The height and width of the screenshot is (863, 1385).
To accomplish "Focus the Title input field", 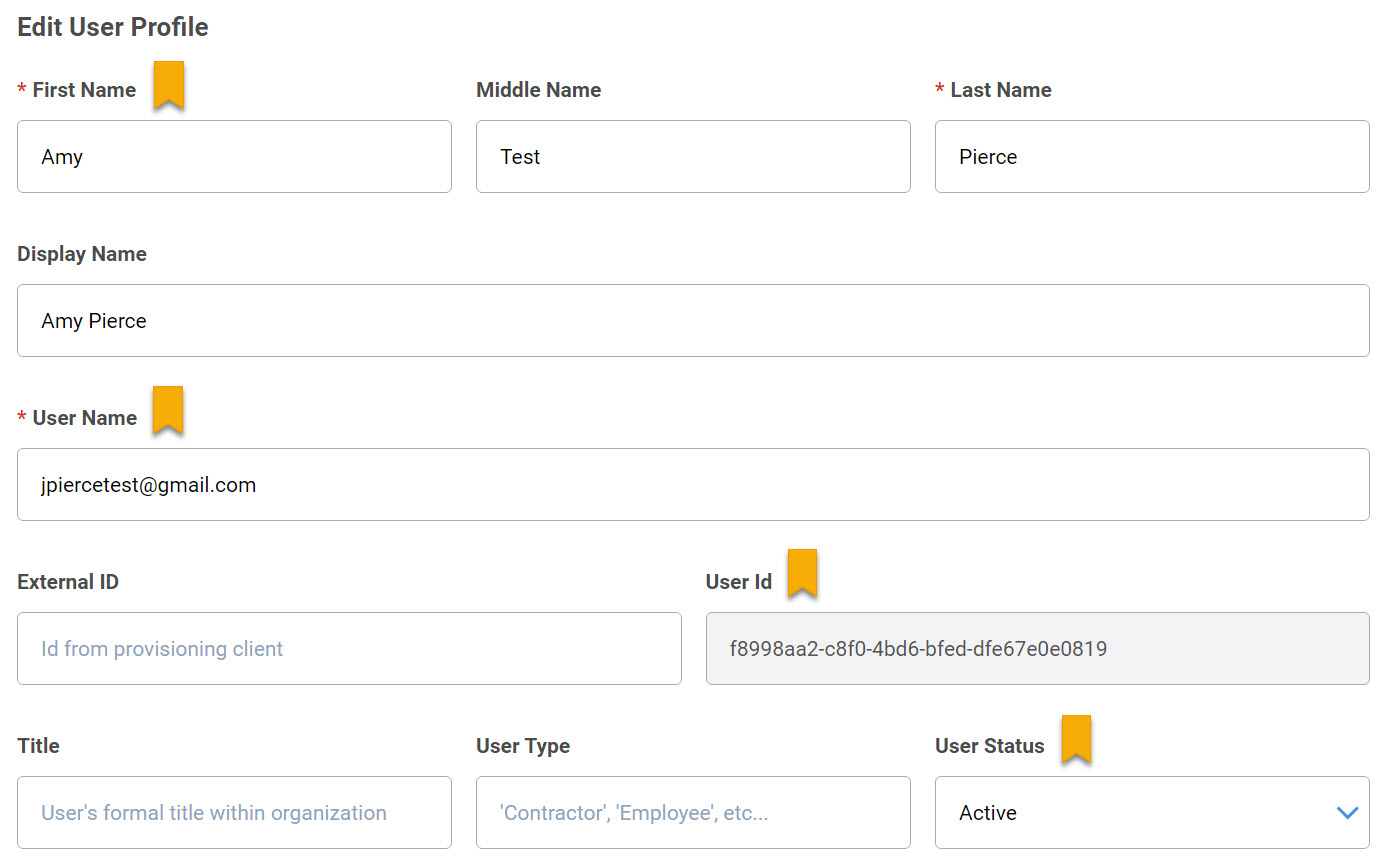I will [x=234, y=812].
